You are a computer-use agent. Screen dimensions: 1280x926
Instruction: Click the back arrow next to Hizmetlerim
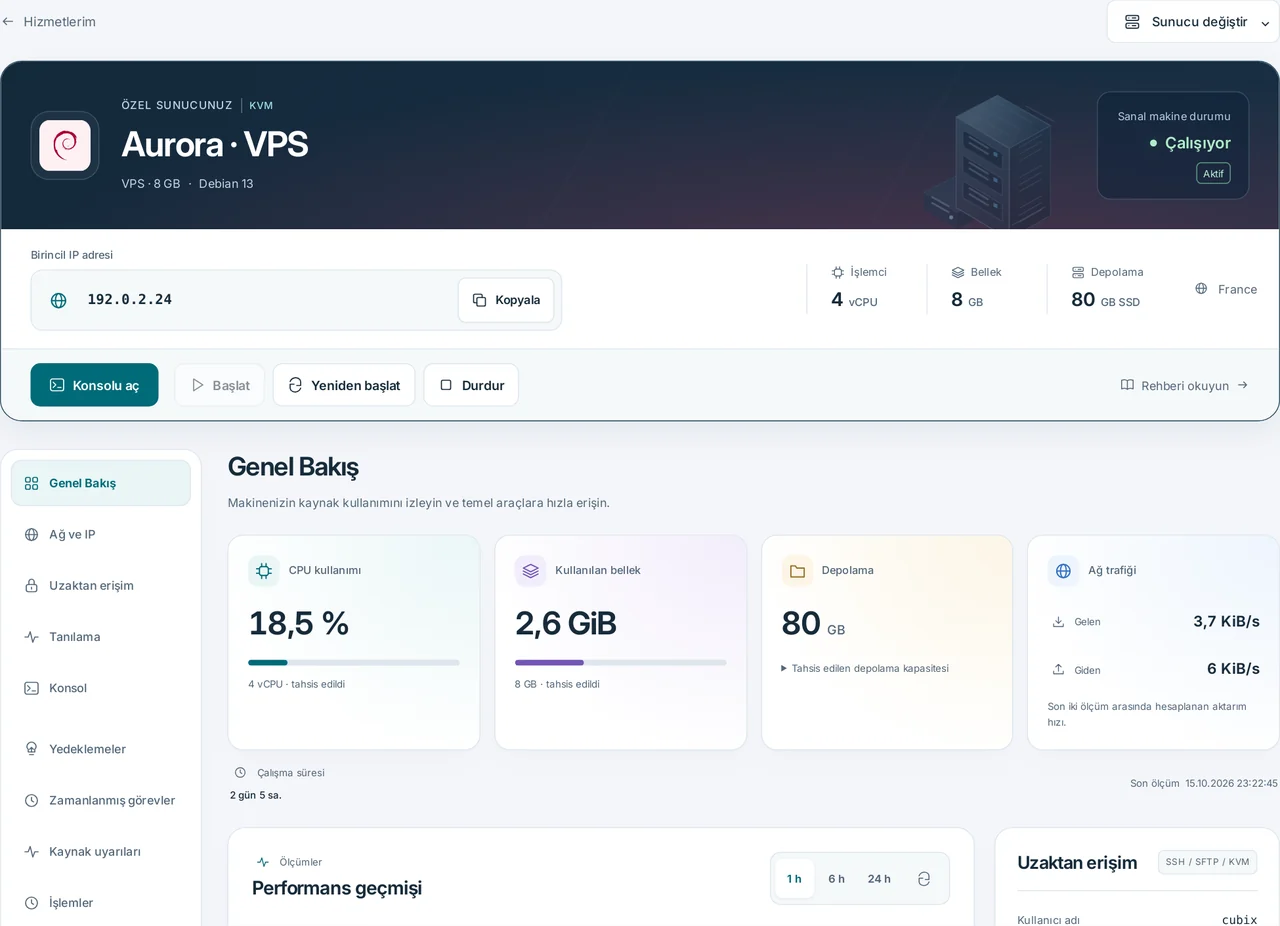8,21
